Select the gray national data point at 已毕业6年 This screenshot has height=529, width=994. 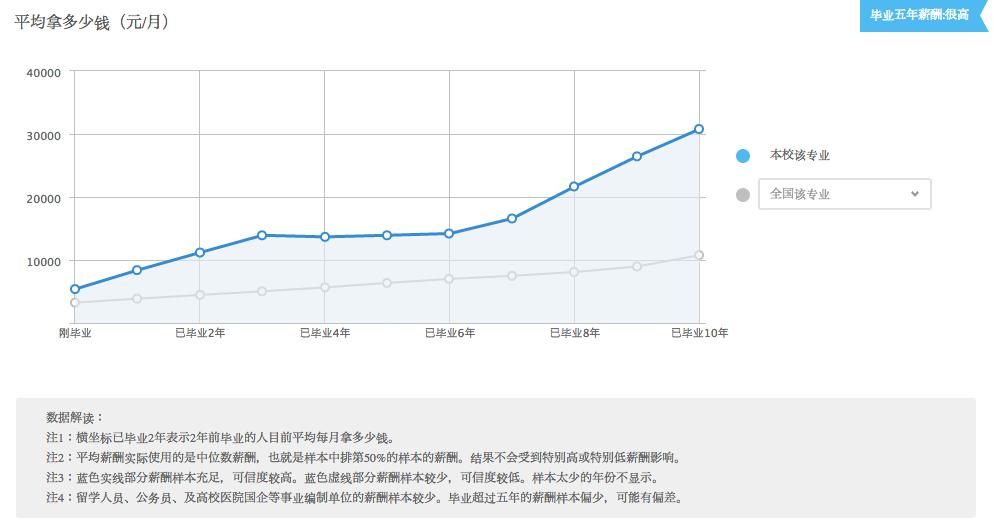coord(449,279)
